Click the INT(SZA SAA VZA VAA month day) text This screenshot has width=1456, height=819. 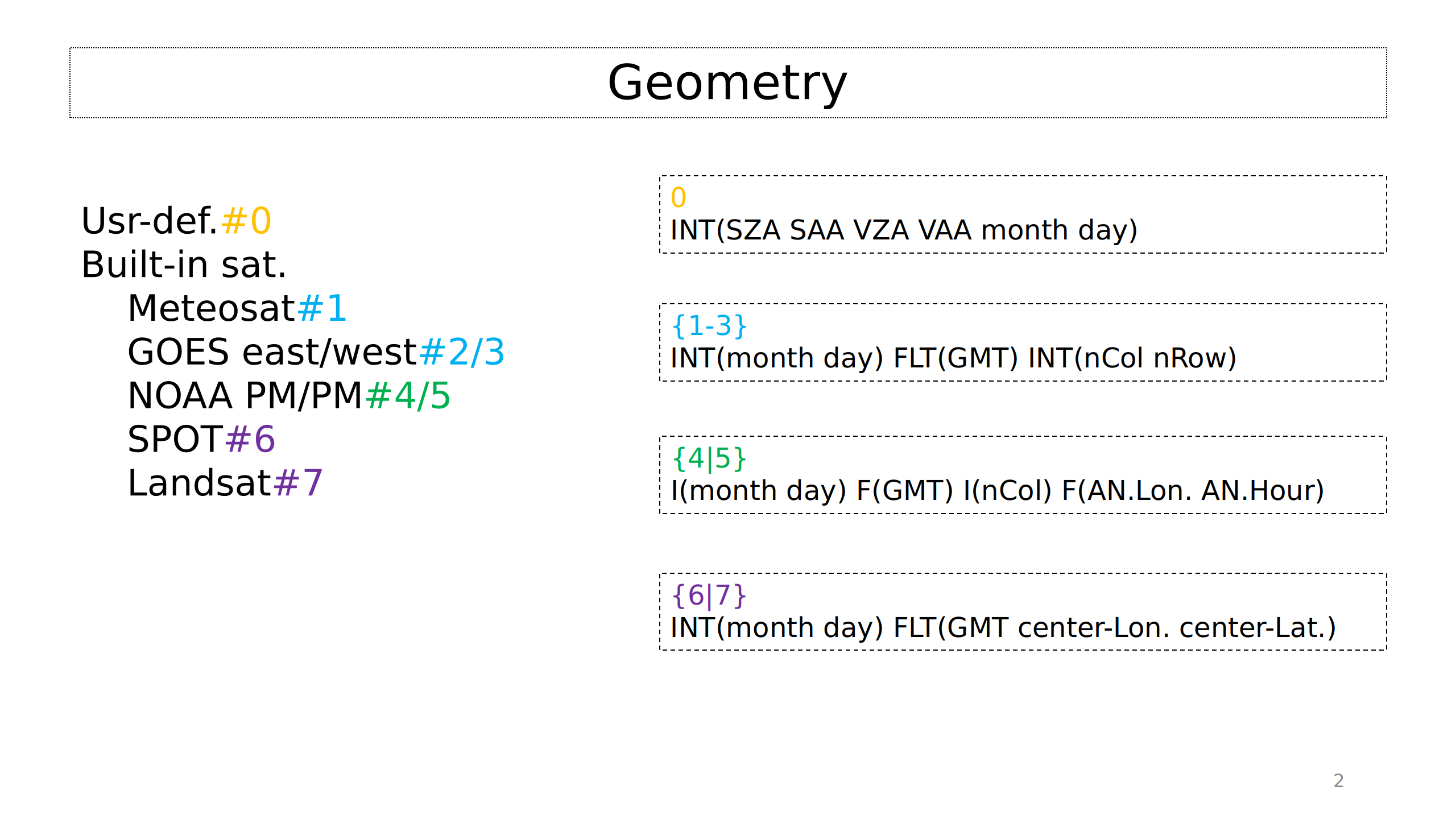[904, 230]
